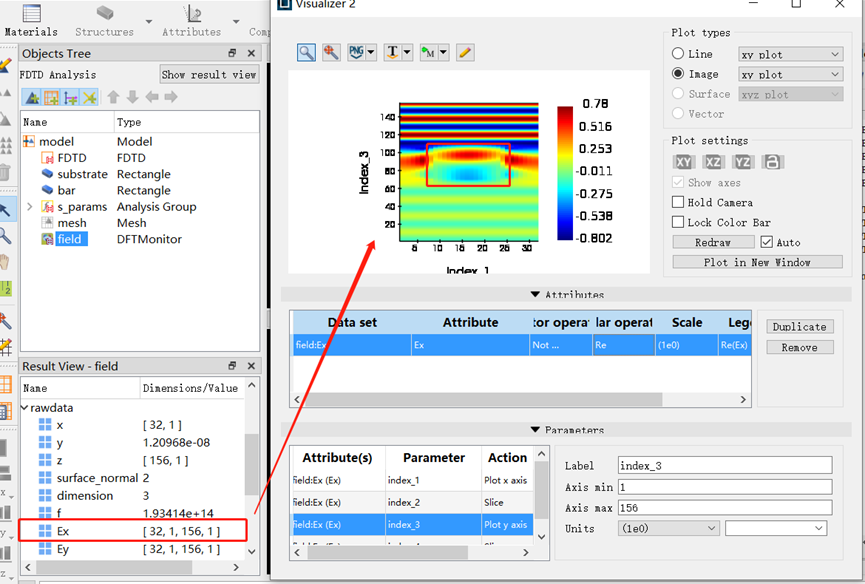Open the Line xy plot dropdown
Viewport: 865px width, 584px height.
click(x=791, y=54)
